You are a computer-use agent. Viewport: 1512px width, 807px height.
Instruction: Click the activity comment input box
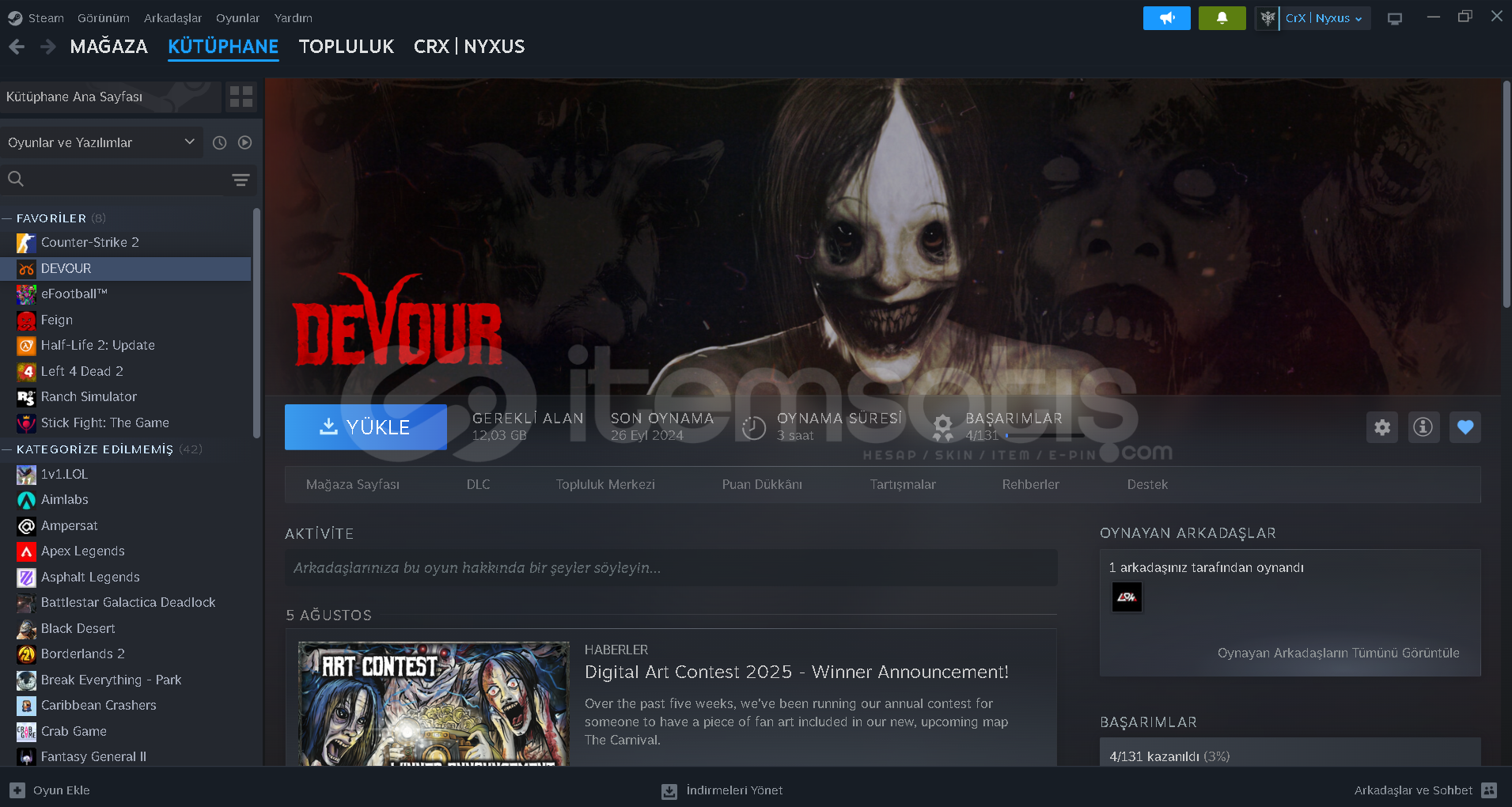point(671,568)
